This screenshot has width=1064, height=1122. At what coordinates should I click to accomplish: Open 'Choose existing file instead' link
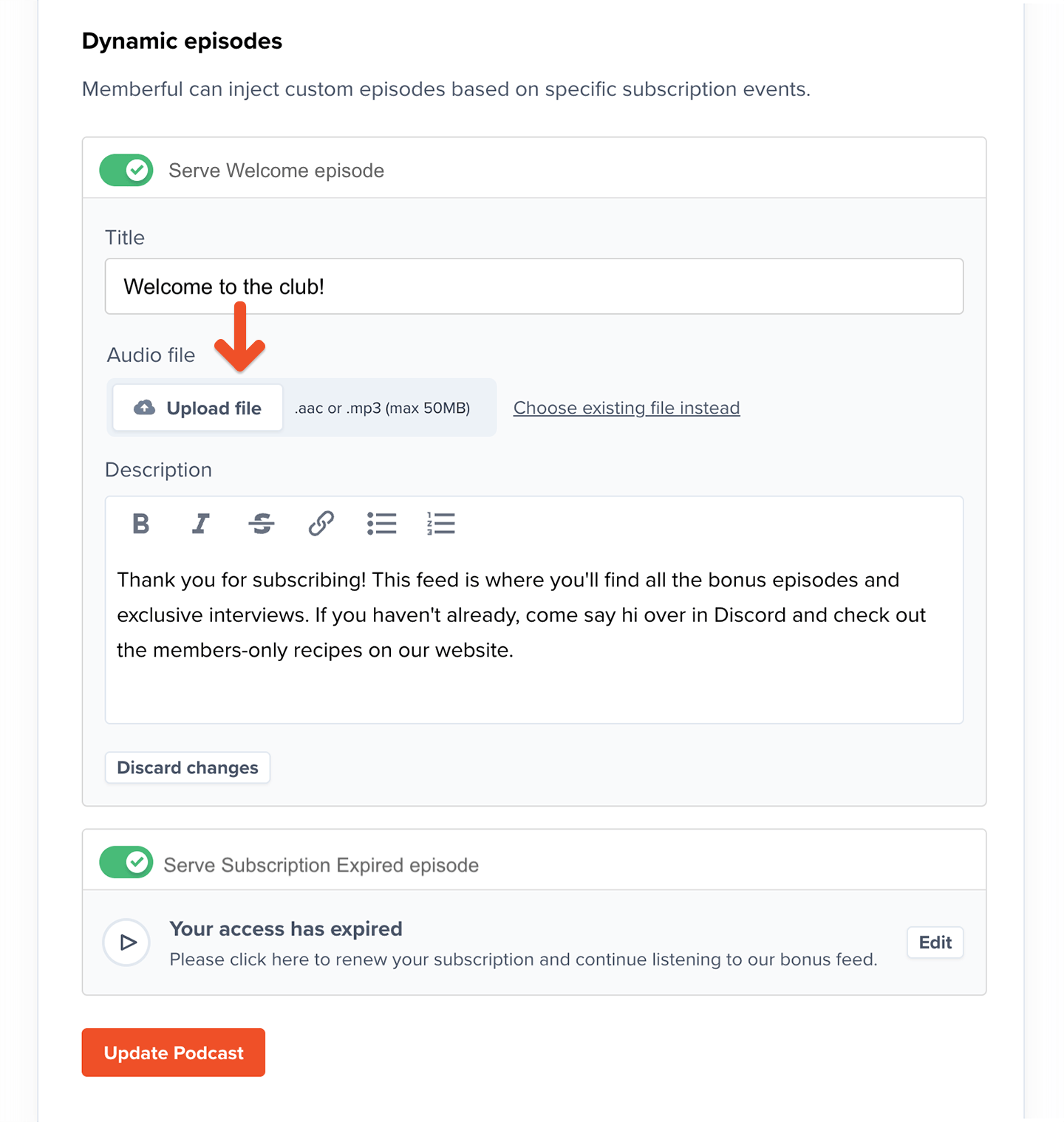click(x=627, y=408)
